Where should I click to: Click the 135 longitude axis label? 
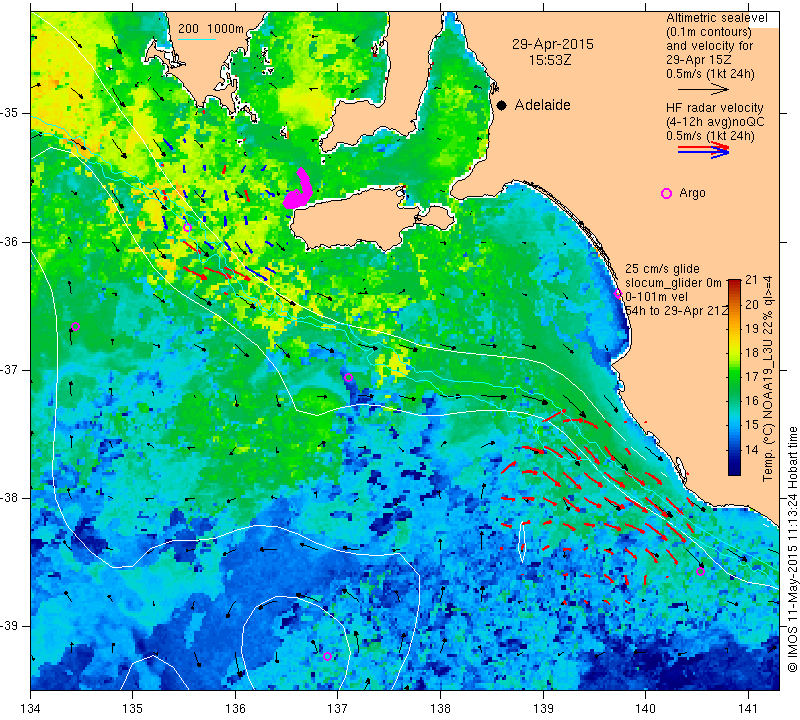click(x=133, y=709)
